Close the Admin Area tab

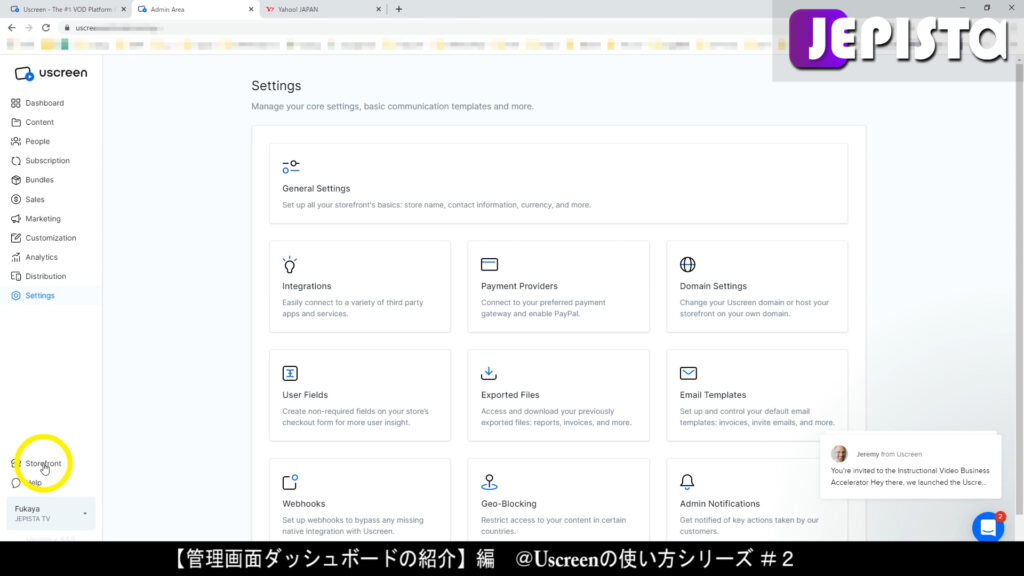(x=251, y=9)
